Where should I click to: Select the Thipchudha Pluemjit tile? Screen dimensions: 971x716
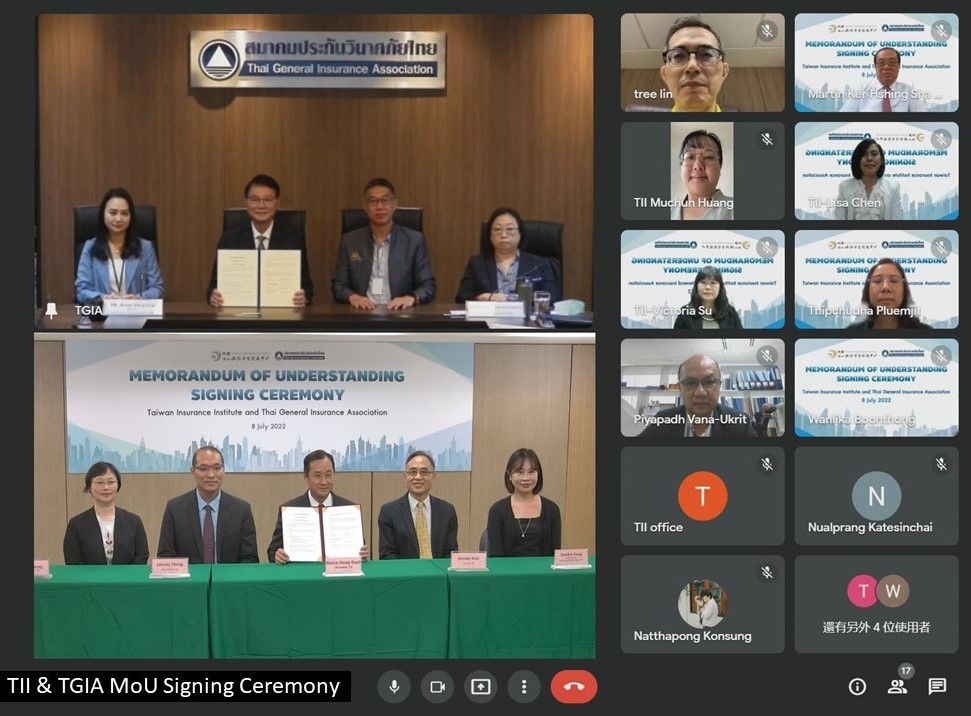pos(876,279)
